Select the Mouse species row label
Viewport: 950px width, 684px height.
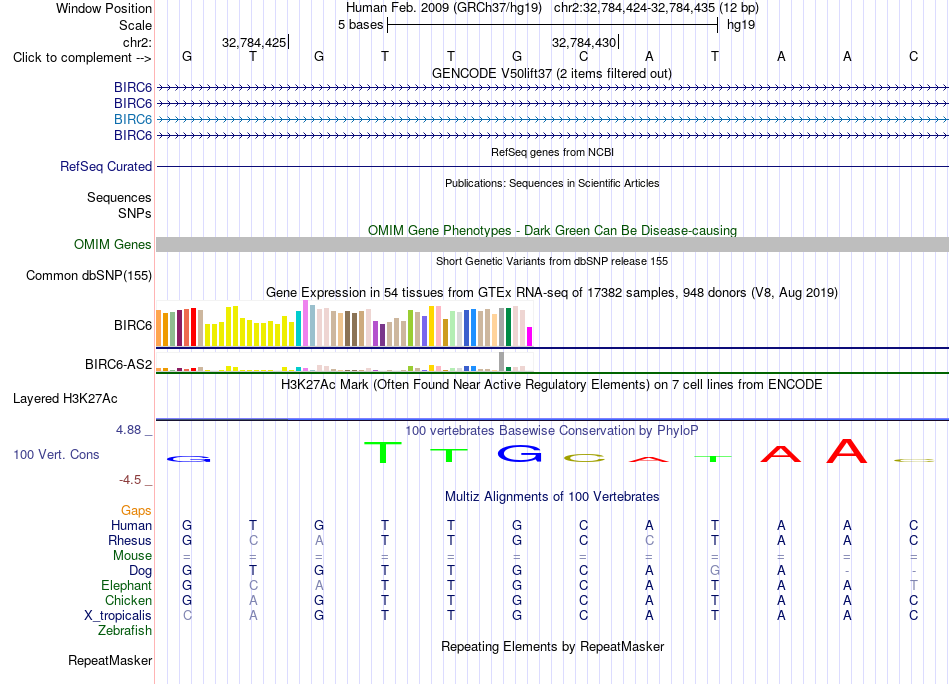(132, 556)
